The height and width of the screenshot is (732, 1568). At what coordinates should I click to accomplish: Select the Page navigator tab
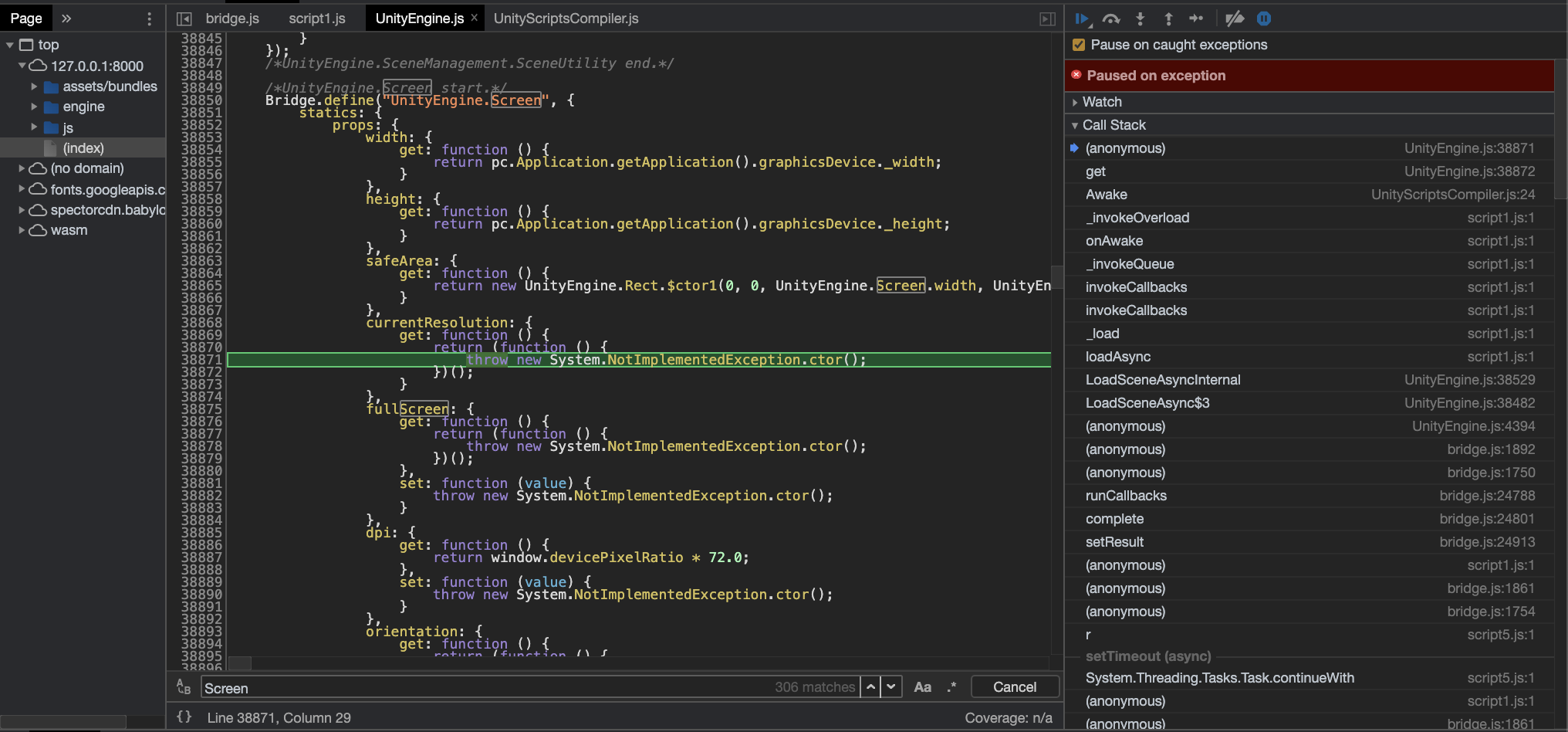(x=26, y=18)
